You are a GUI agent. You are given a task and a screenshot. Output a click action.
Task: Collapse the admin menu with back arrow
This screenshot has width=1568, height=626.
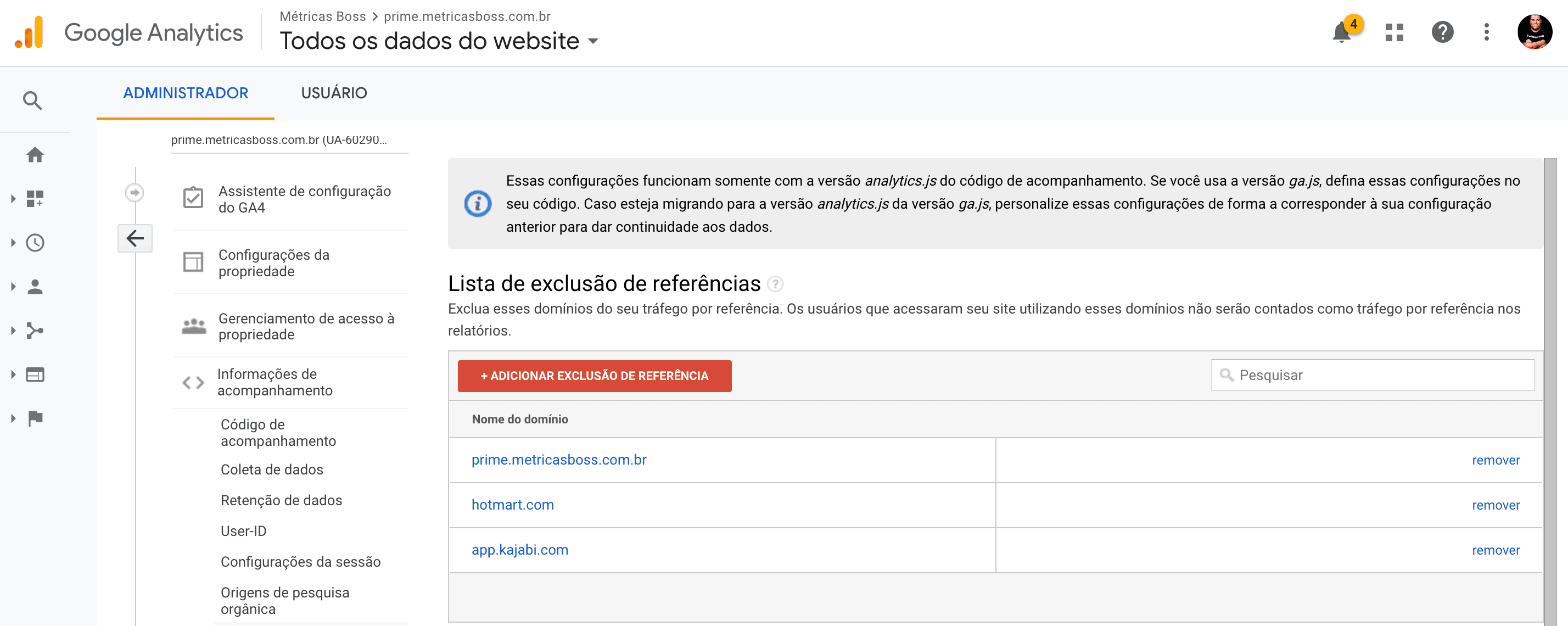tap(135, 237)
